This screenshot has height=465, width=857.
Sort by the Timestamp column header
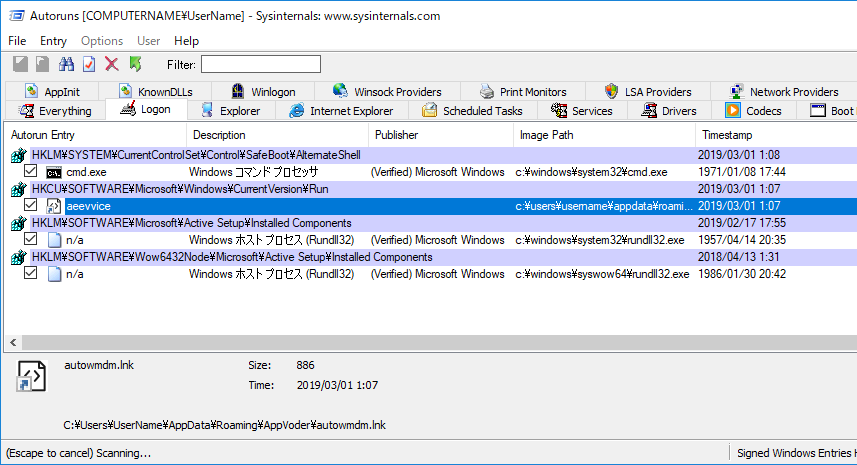click(x=776, y=135)
